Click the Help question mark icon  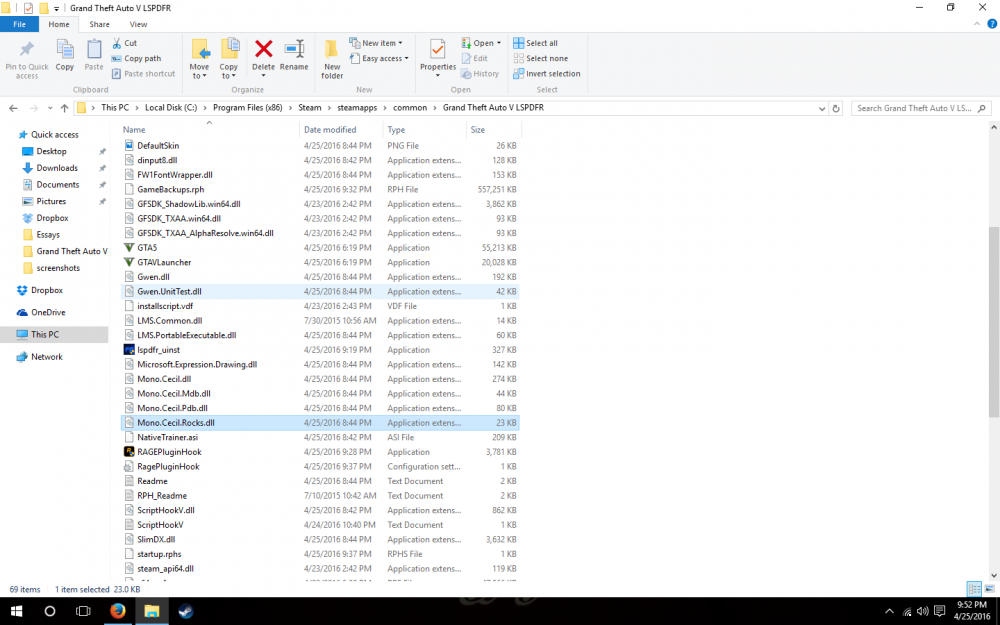click(992, 24)
